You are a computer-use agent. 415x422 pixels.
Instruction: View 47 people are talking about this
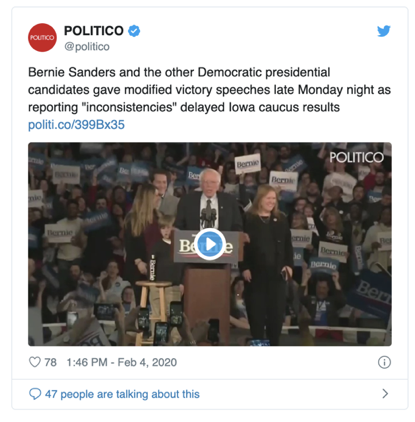[x=122, y=394]
